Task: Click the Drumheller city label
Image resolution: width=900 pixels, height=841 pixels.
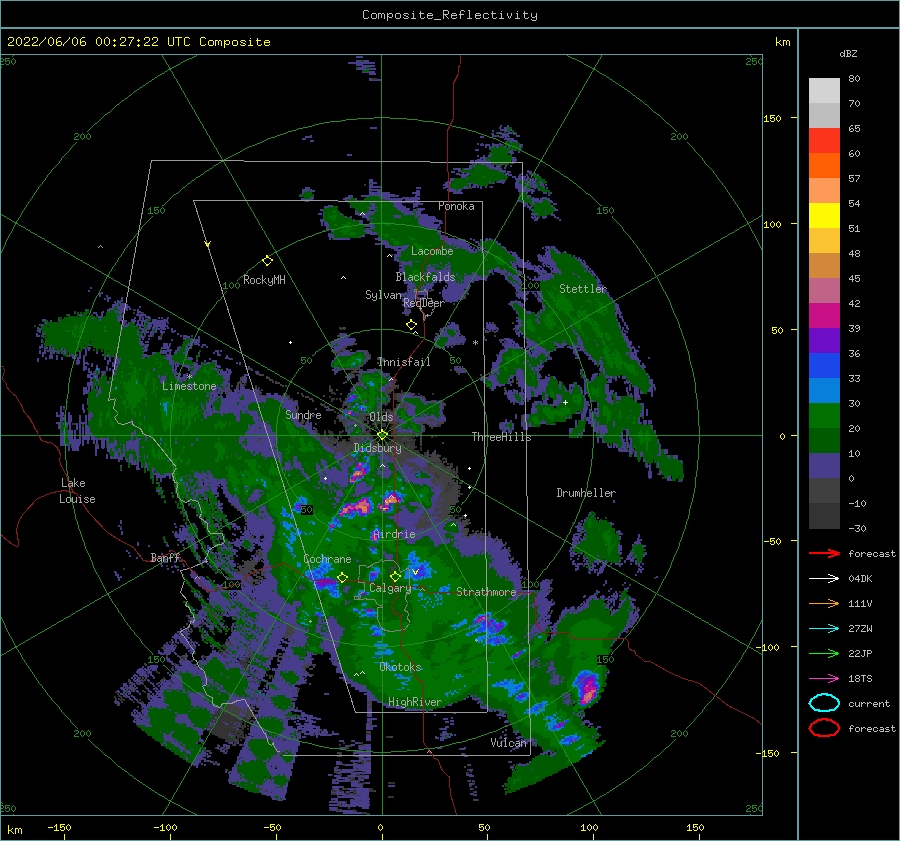Action: click(586, 493)
